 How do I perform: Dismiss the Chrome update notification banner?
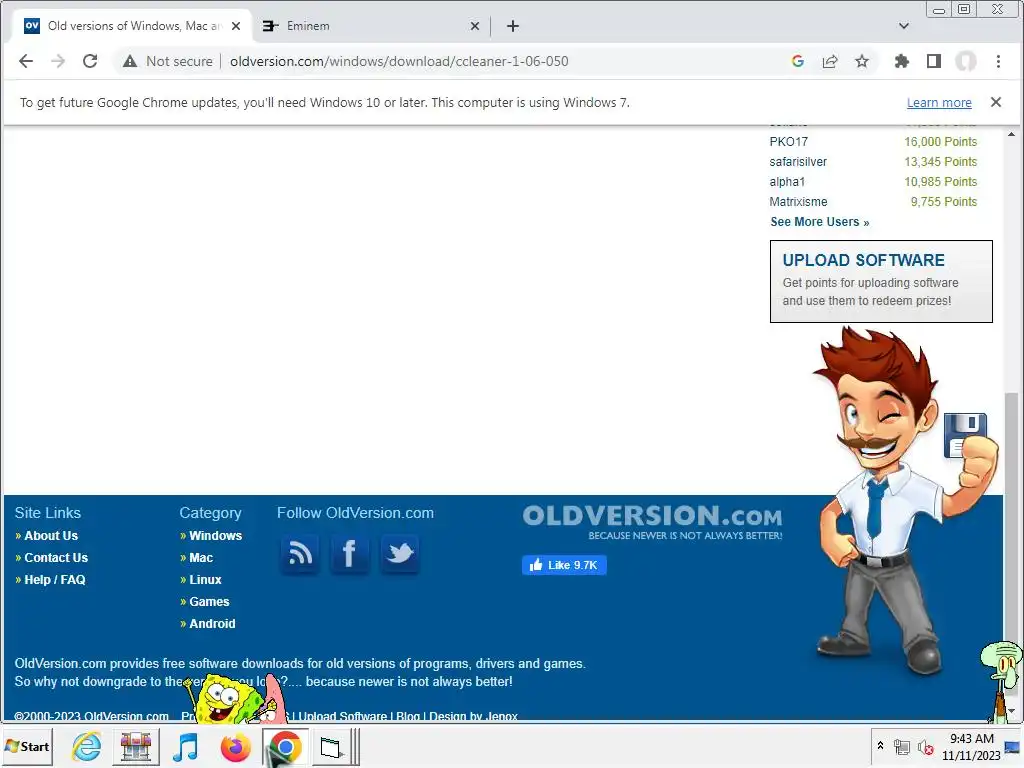(x=995, y=102)
